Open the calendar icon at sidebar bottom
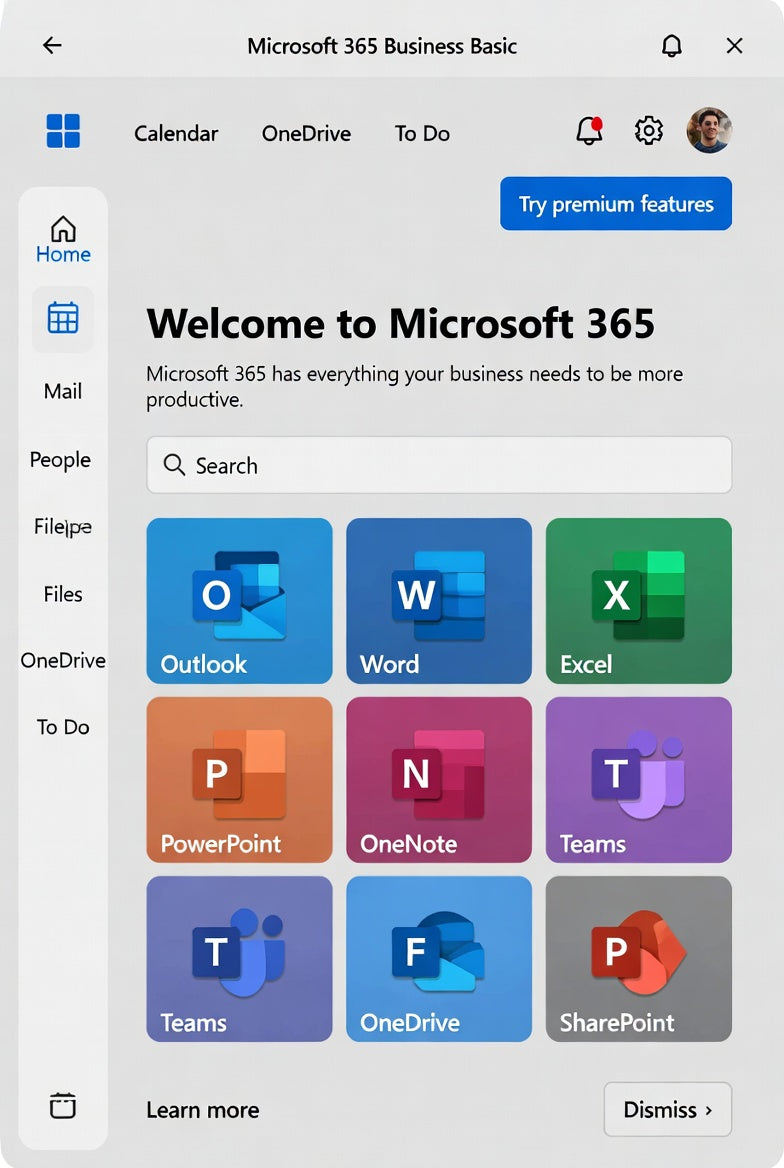 pyautogui.click(x=63, y=1105)
